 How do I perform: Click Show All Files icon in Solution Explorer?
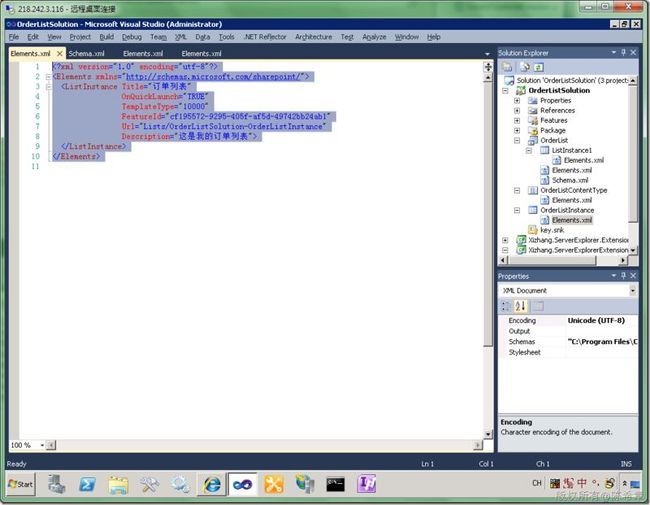(x=524, y=67)
